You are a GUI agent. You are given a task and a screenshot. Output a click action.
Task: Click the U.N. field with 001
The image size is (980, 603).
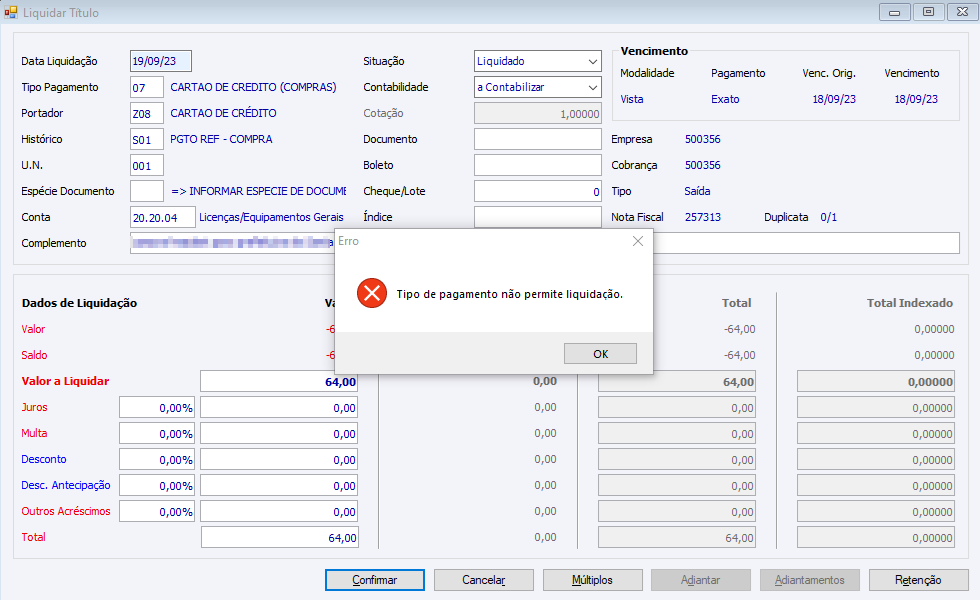(x=147, y=166)
